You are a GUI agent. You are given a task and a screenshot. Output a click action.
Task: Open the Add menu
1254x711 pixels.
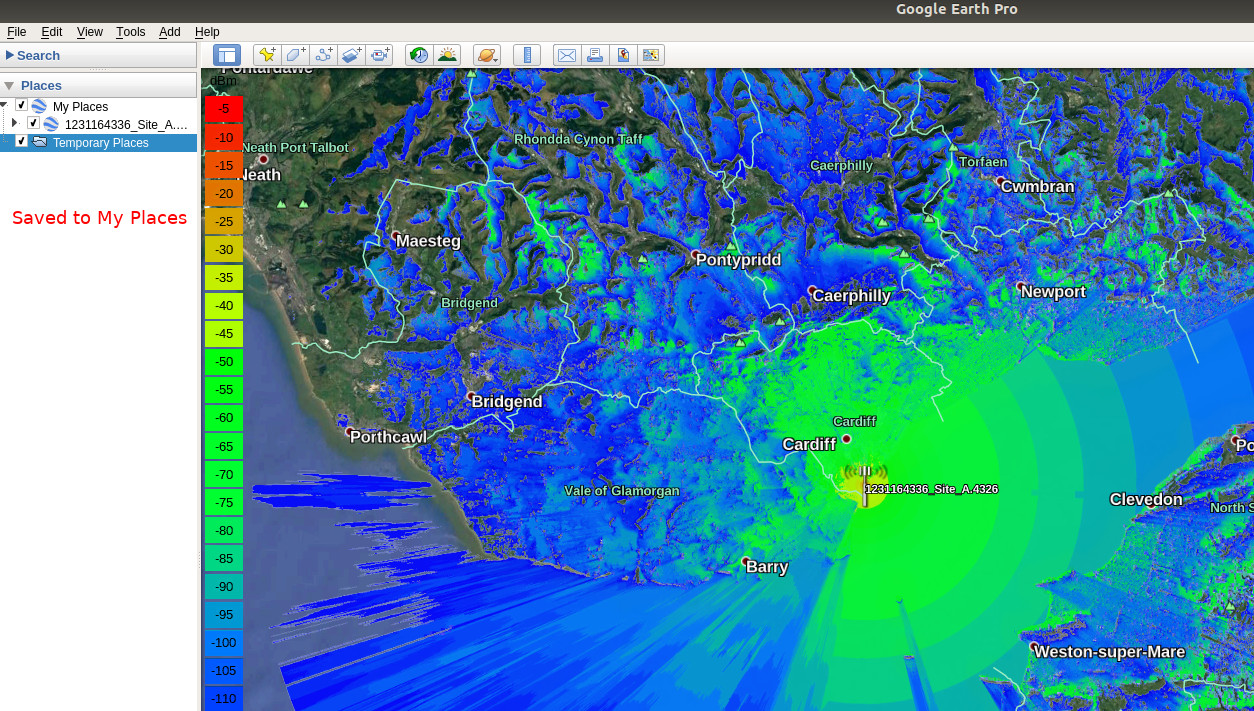tap(170, 32)
